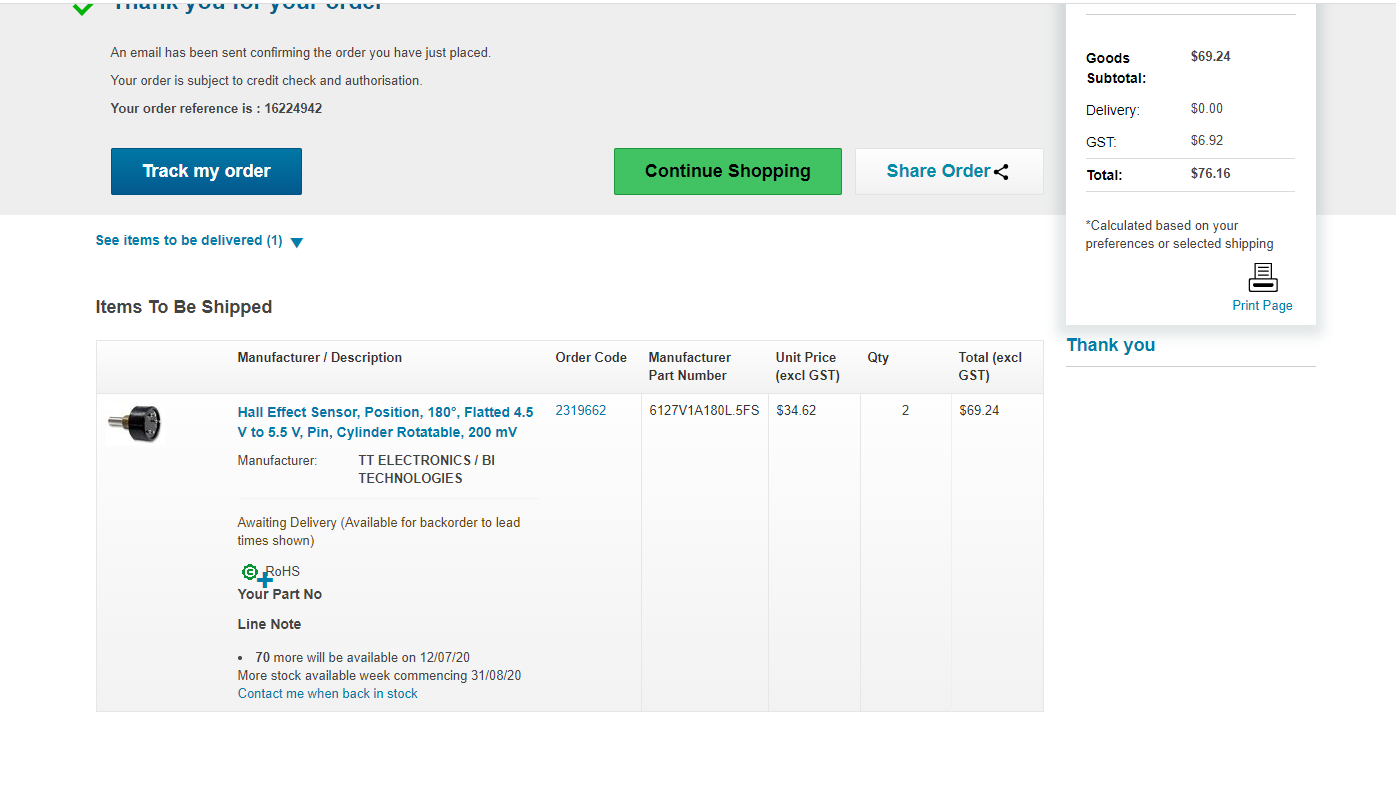Click the GST amount $6.92
The image size is (1396, 793).
[1207, 141]
